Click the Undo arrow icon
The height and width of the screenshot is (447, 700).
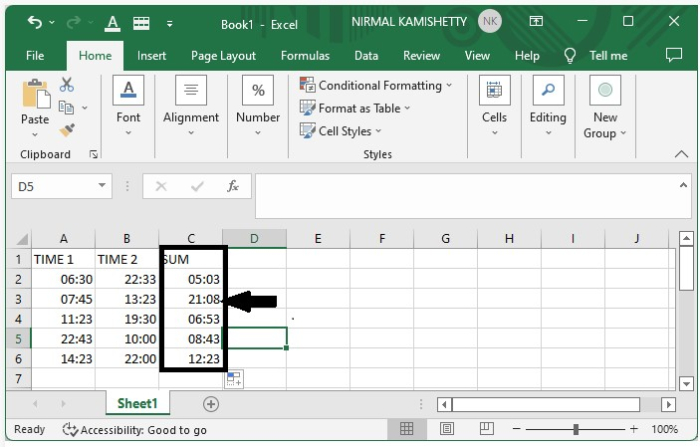pyautogui.click(x=34, y=22)
